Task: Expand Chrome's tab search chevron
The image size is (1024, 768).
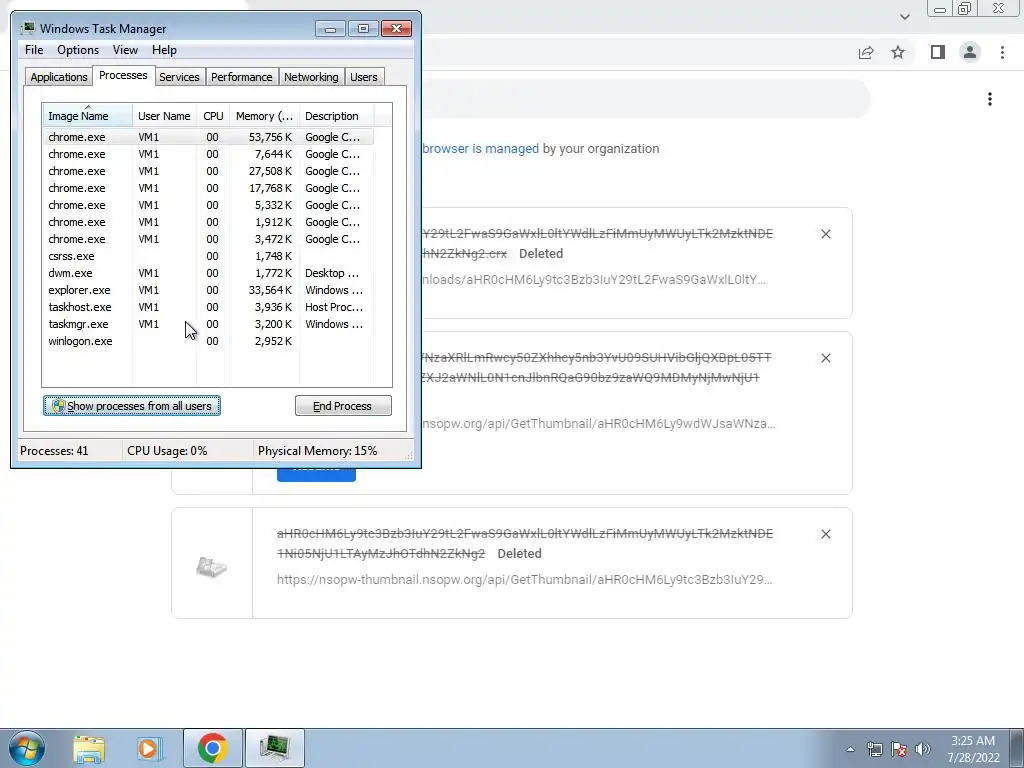Action: pyautogui.click(x=904, y=17)
